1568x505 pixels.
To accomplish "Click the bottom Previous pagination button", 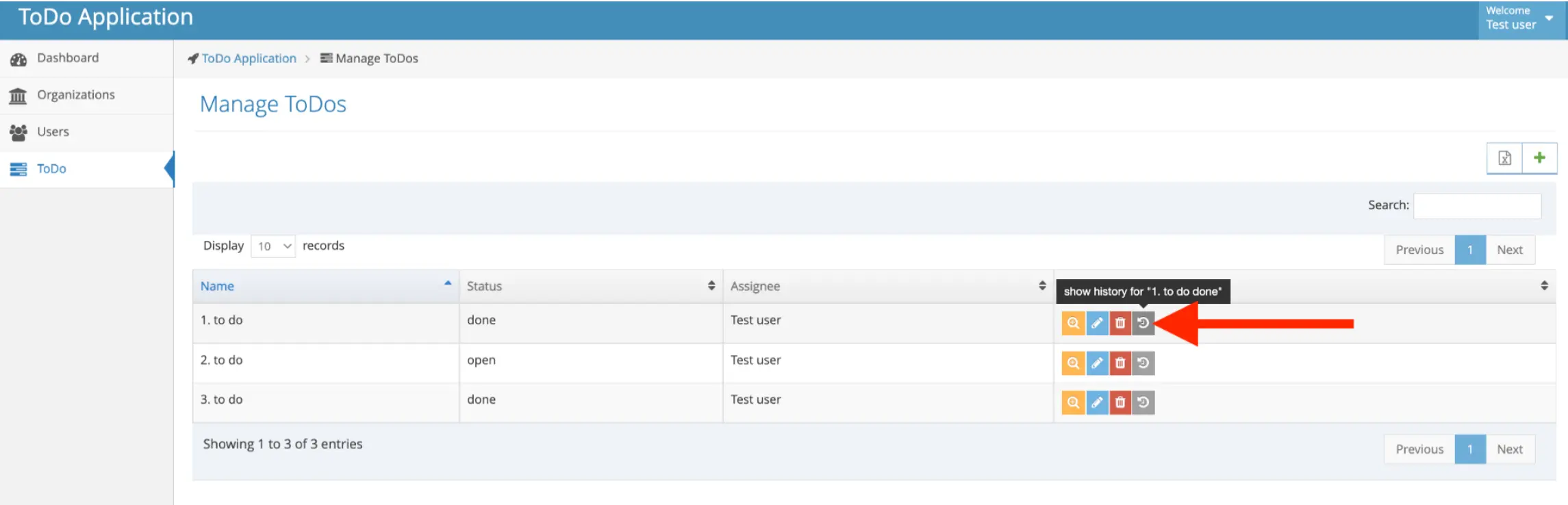I will click(x=1419, y=450).
